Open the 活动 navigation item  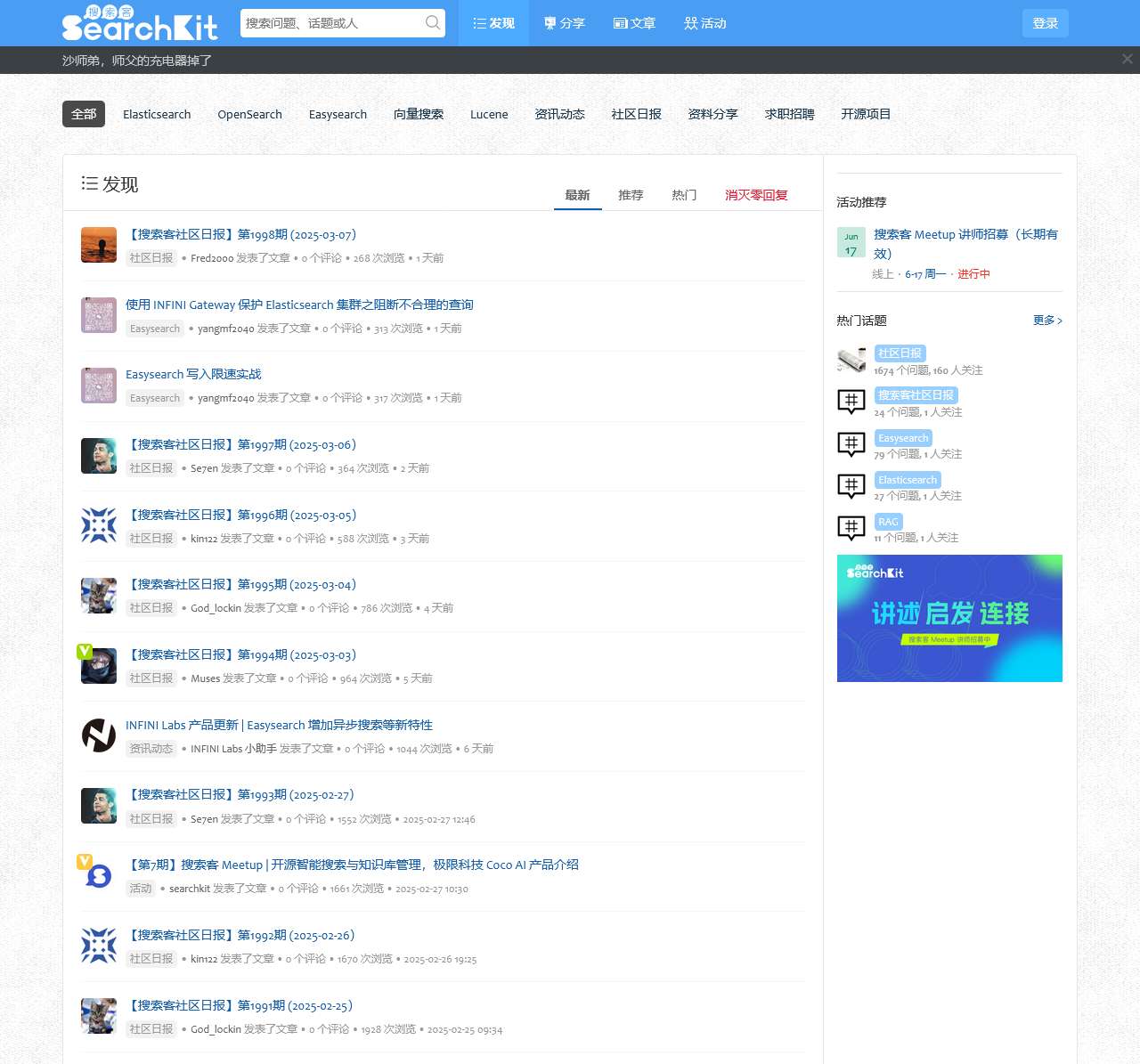(x=705, y=23)
